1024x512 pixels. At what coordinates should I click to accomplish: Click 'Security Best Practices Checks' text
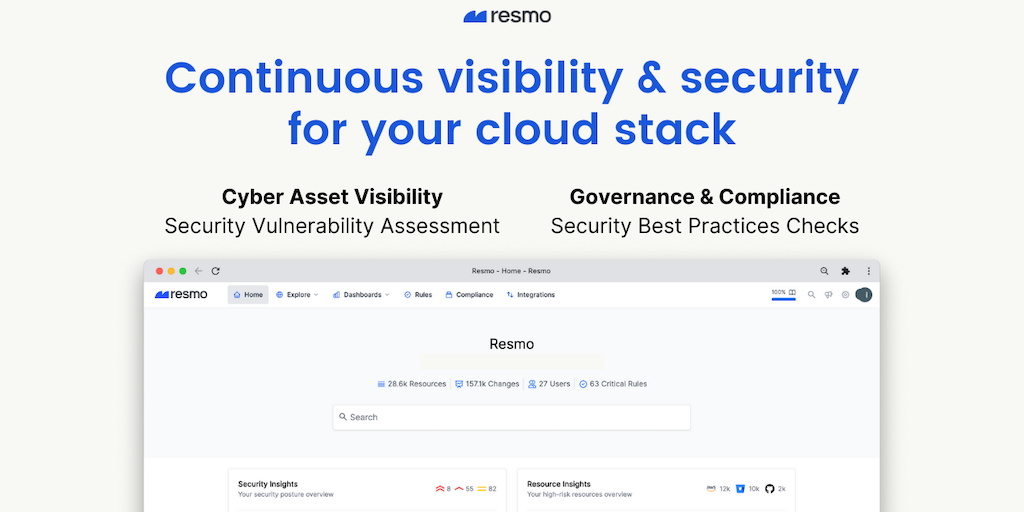click(705, 226)
